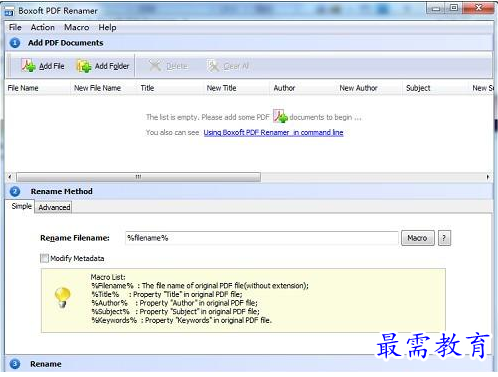
Task: Click the Rename Filename input field
Action: click(x=262, y=238)
